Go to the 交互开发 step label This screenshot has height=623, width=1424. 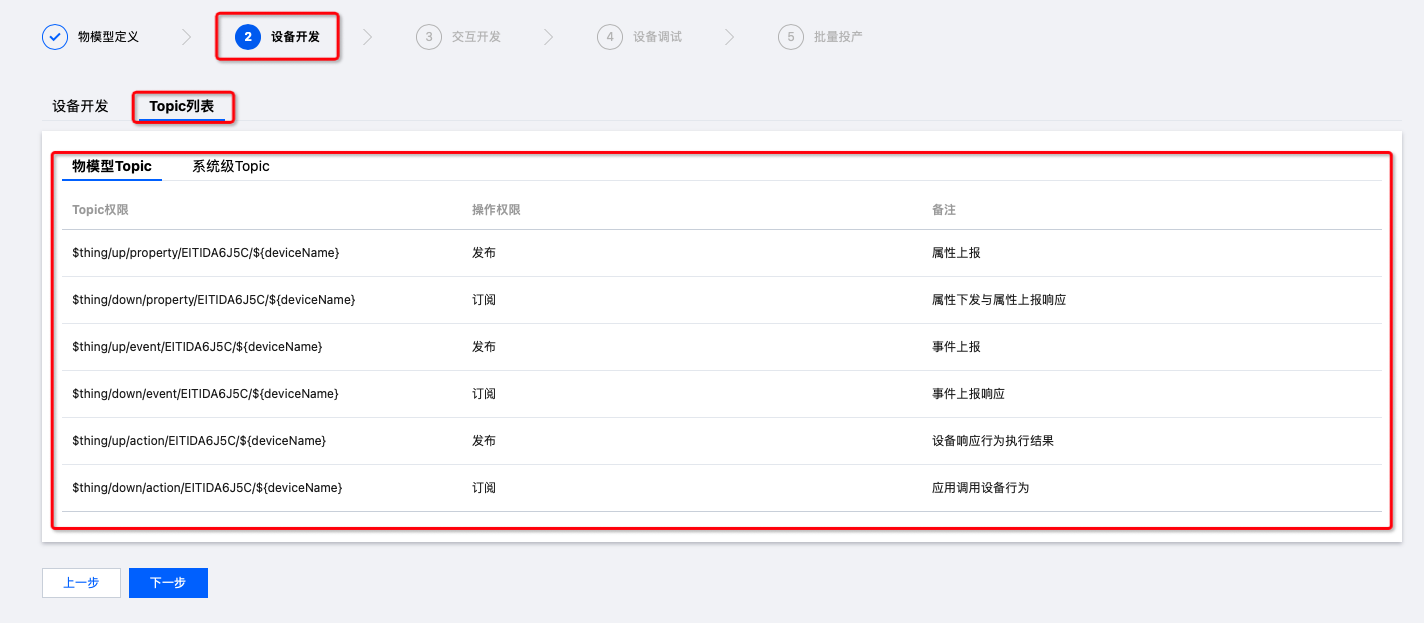pyautogui.click(x=476, y=37)
